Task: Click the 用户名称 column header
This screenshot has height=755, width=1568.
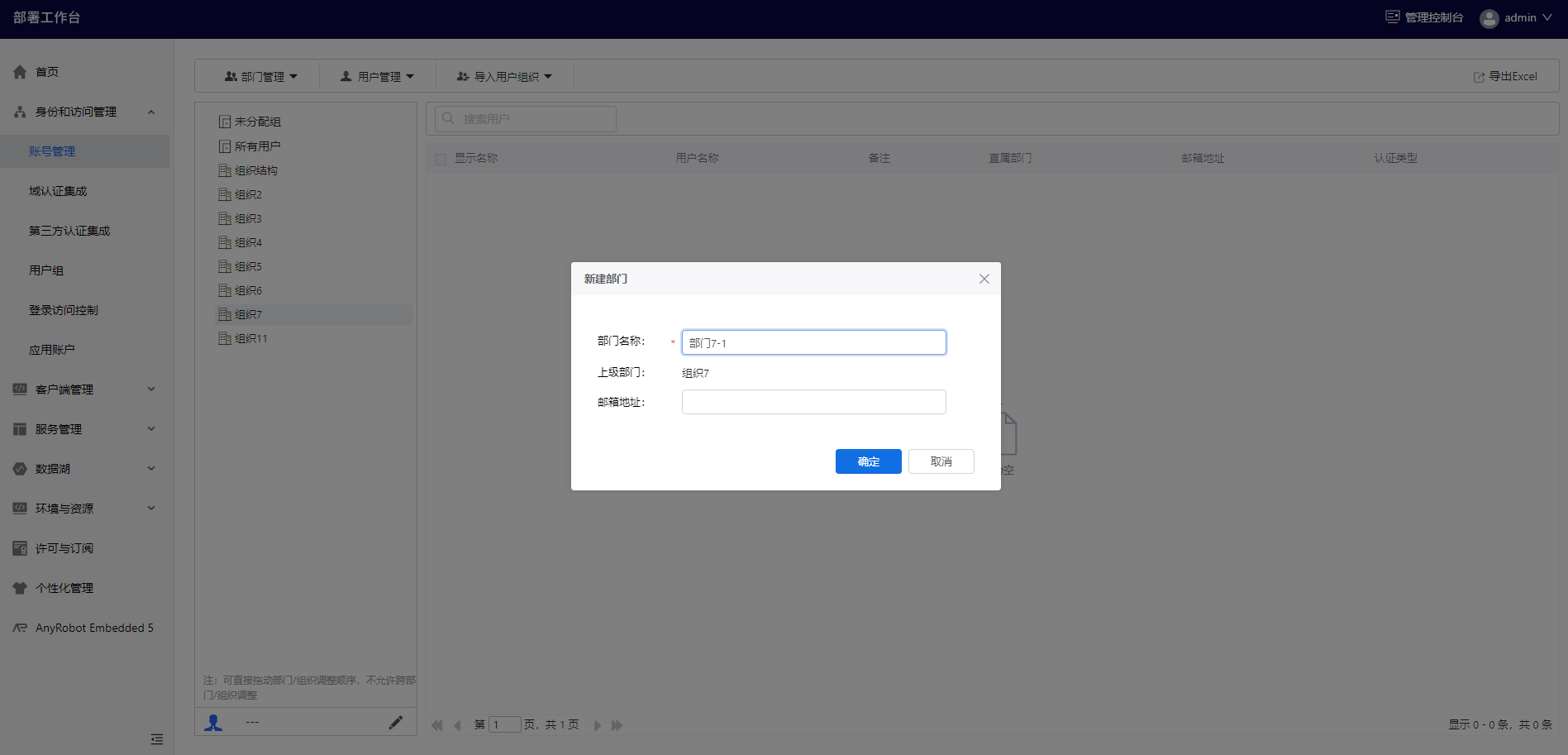Action: [x=698, y=158]
